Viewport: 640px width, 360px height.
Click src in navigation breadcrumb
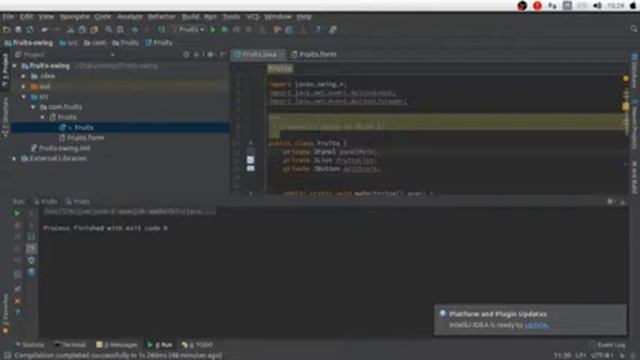pyautogui.click(x=68, y=42)
